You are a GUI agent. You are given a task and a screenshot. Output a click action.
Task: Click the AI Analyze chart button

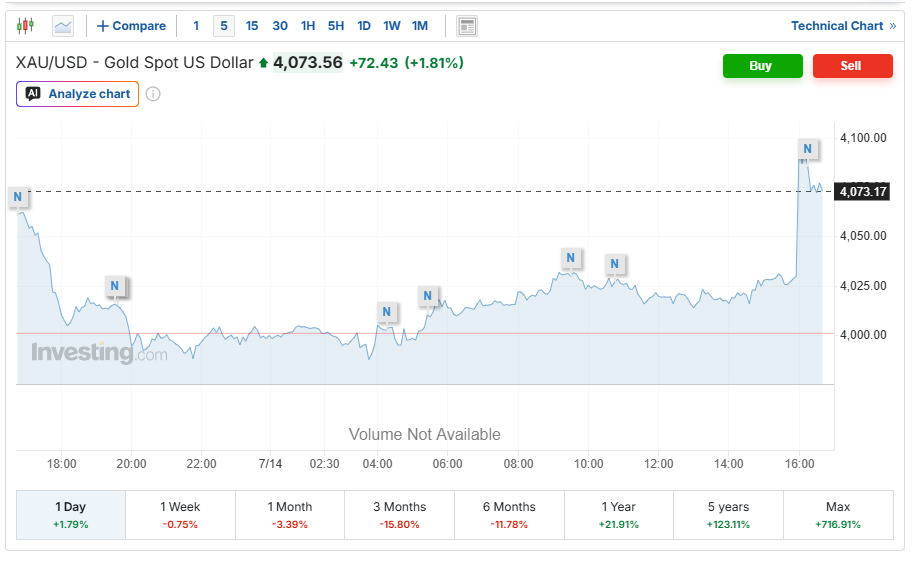click(77, 94)
